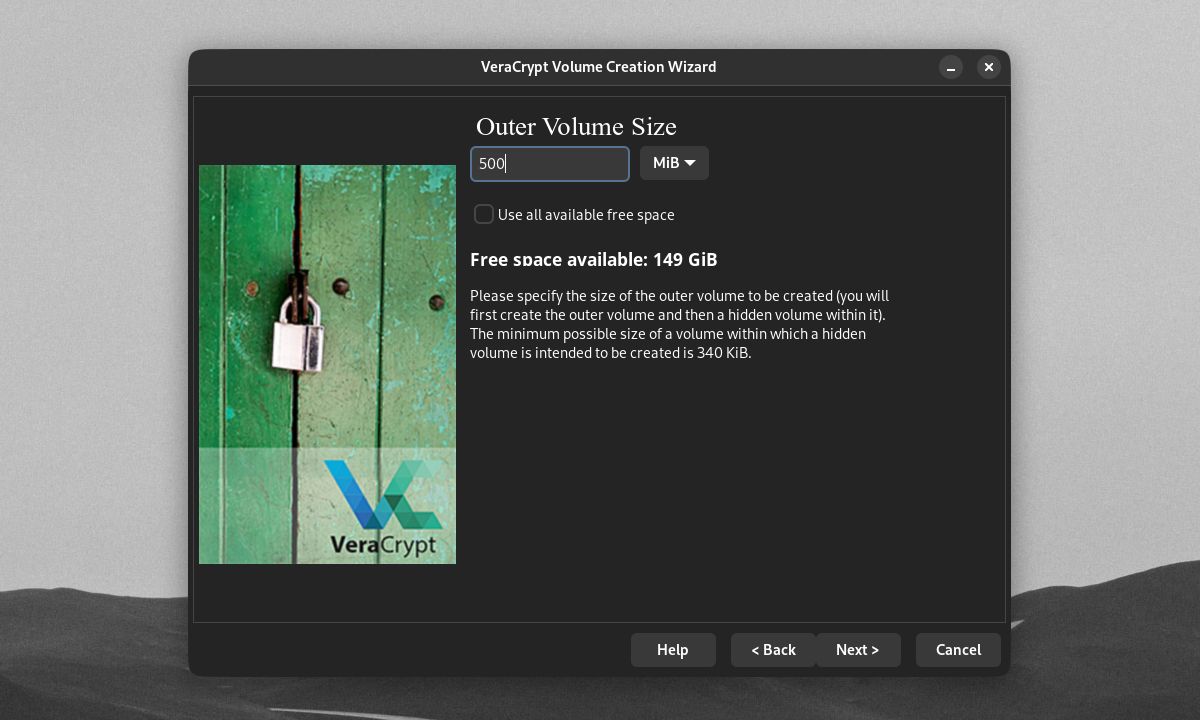
Task: Click the blue-green VC emblem logo
Action: click(x=383, y=494)
